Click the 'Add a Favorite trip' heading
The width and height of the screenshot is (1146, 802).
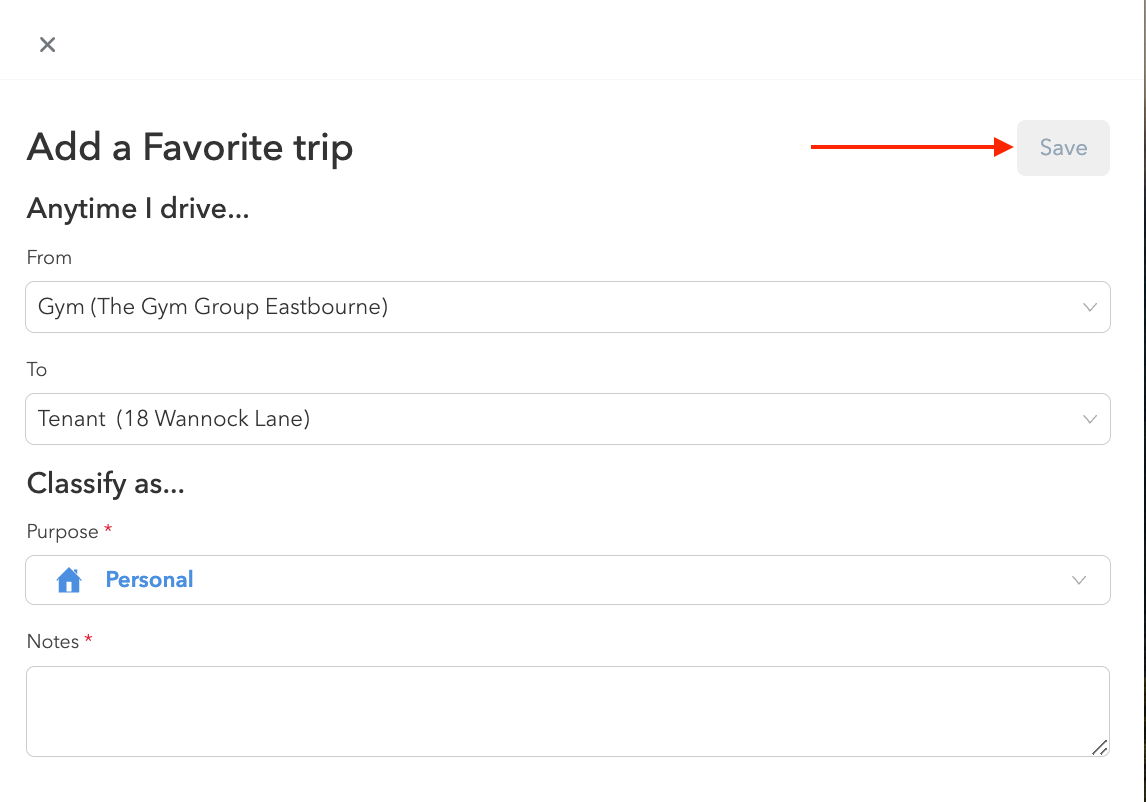190,148
